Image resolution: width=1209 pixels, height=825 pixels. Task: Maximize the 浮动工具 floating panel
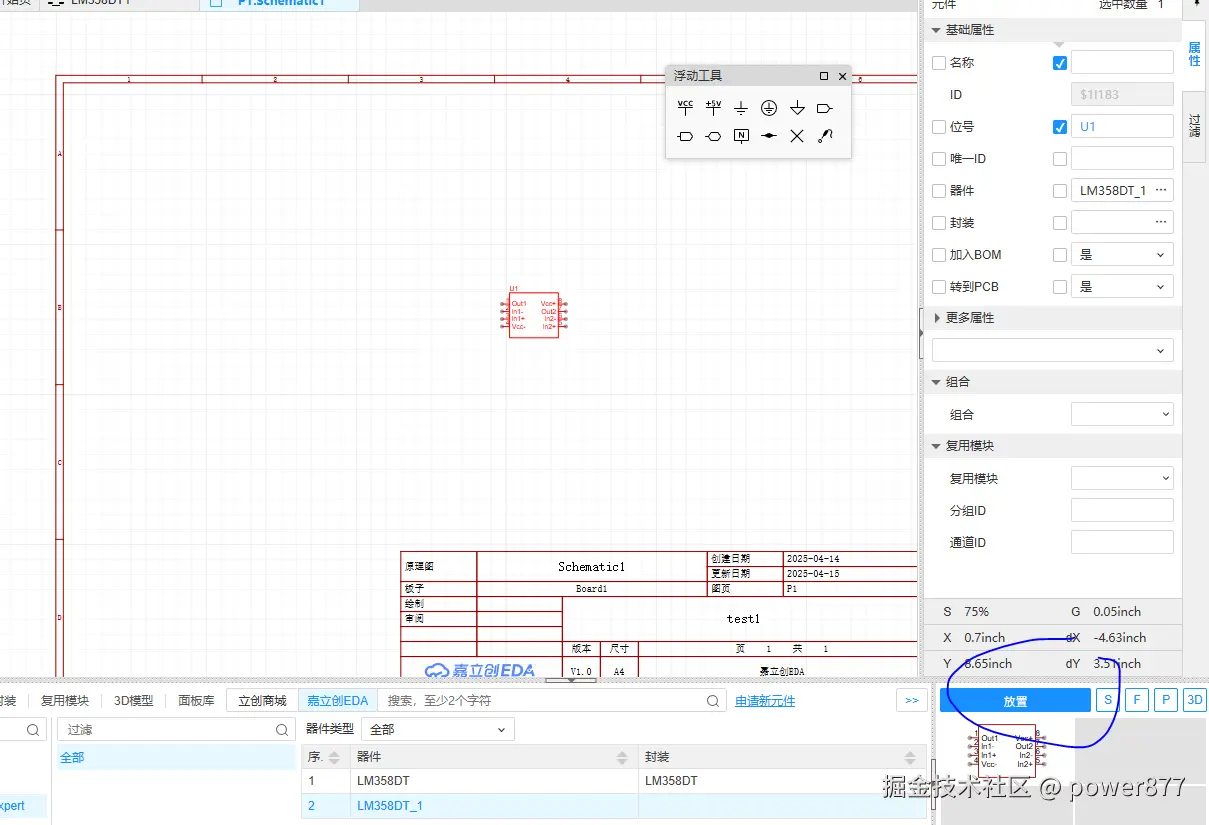(x=824, y=76)
